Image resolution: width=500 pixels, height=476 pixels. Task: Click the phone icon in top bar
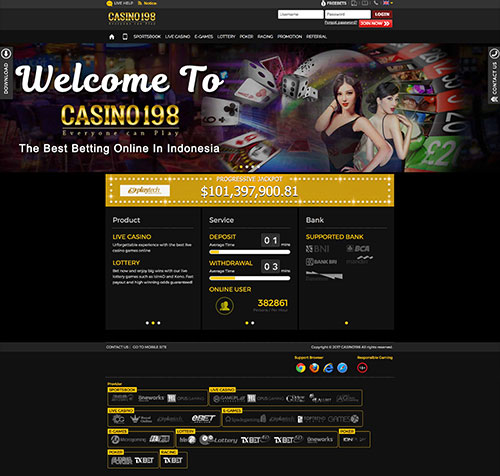click(376, 3)
